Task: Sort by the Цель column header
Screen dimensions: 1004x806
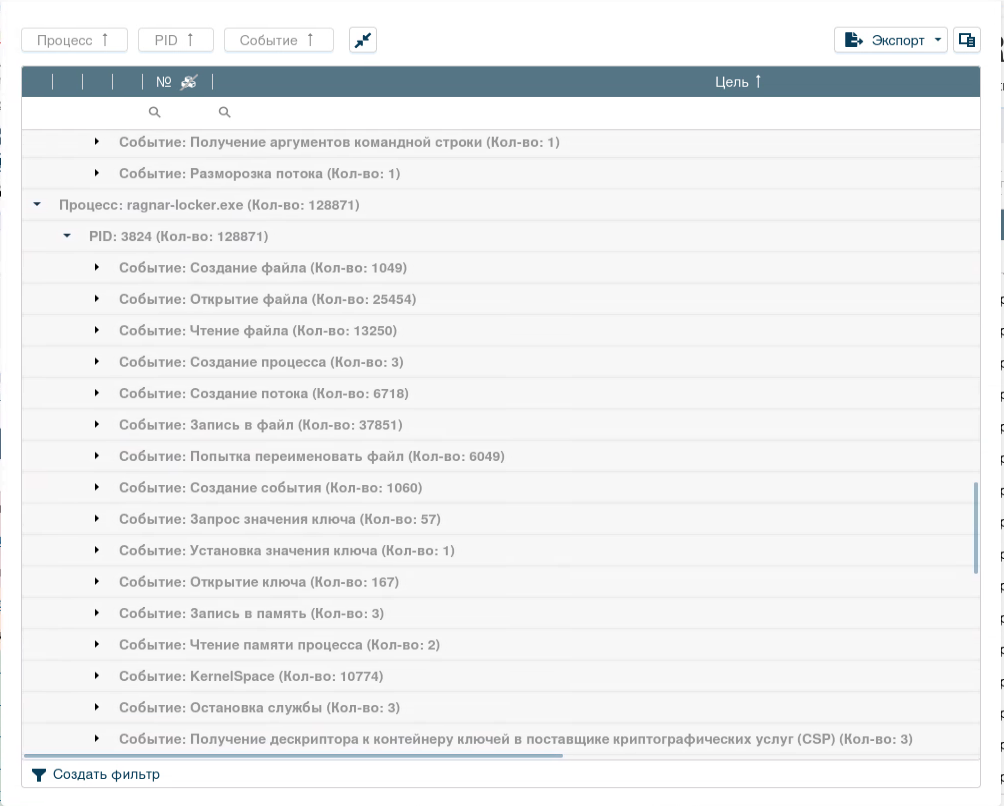Action: tap(738, 82)
